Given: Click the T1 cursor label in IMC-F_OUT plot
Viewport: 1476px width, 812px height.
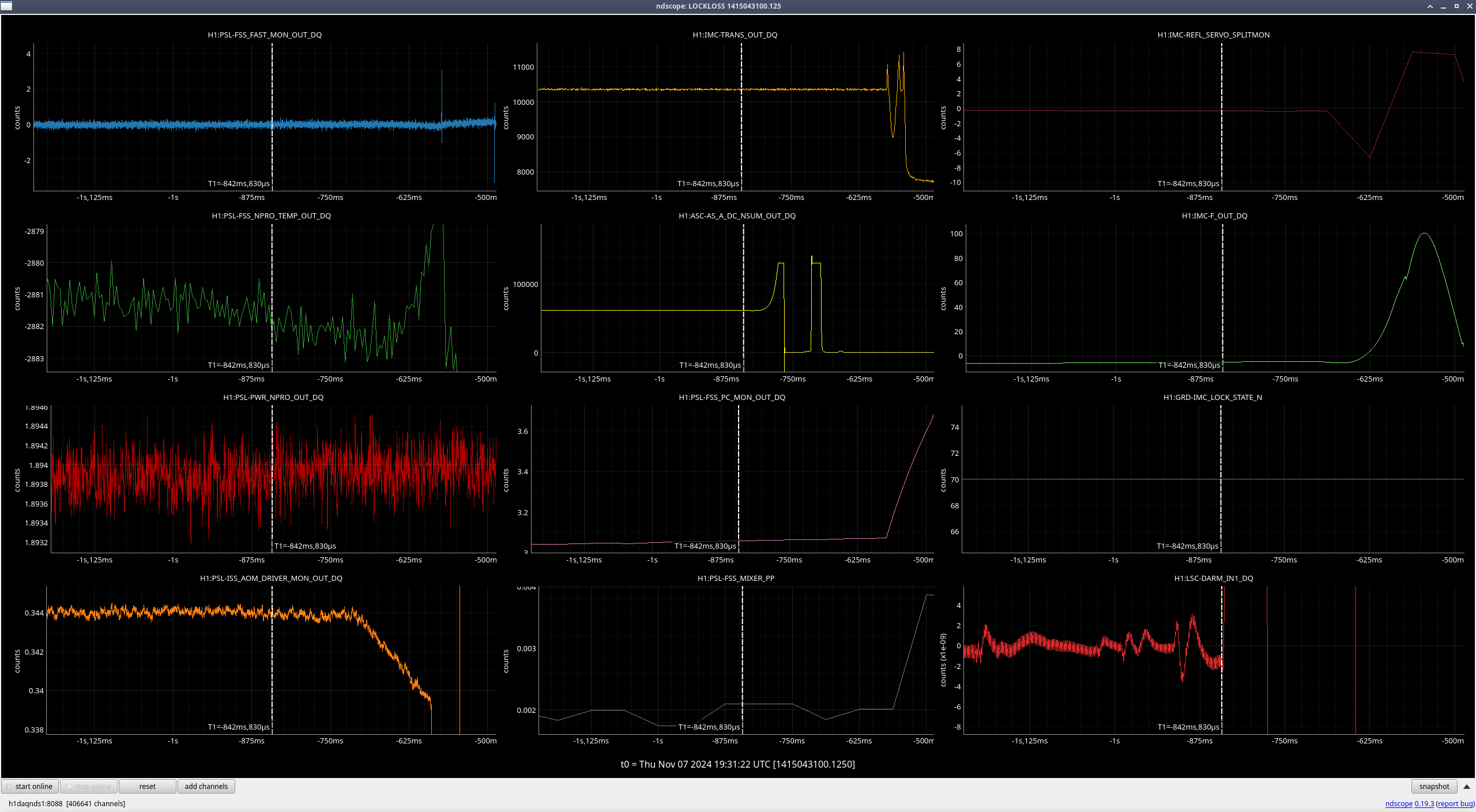Looking at the screenshot, I should tap(1189, 365).
